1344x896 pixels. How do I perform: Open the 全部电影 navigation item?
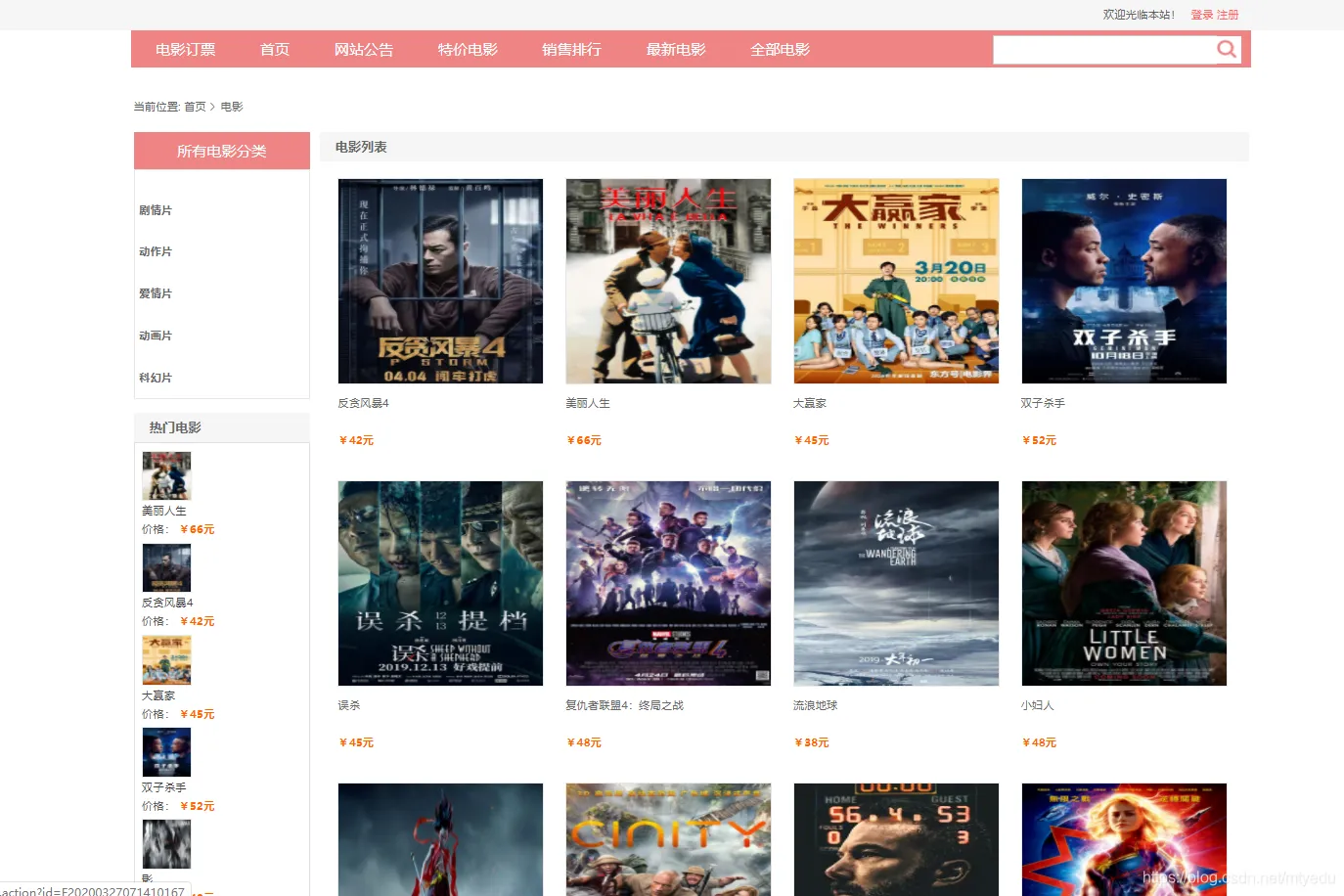pos(781,50)
